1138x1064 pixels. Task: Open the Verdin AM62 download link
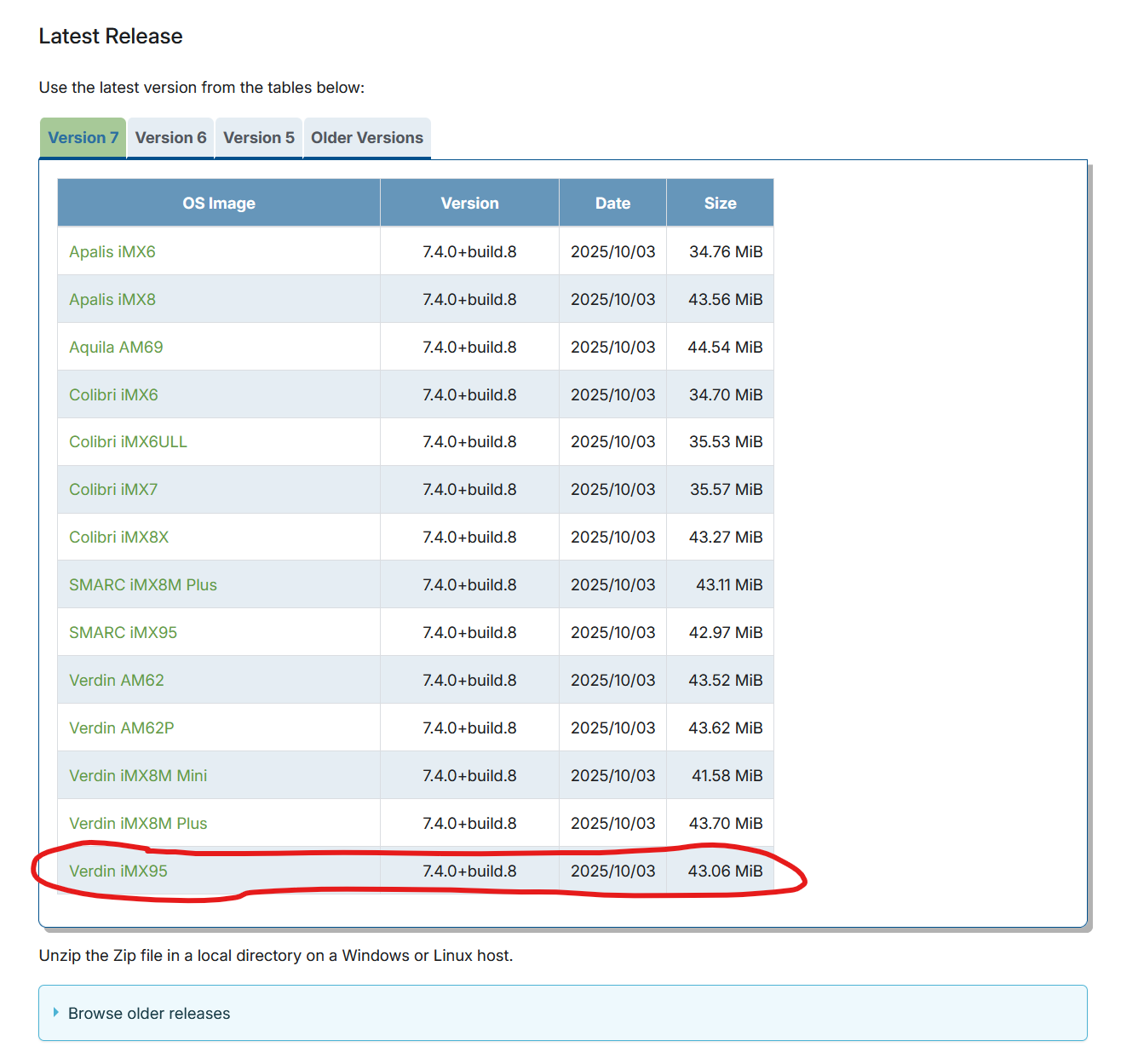pyautogui.click(x=116, y=680)
